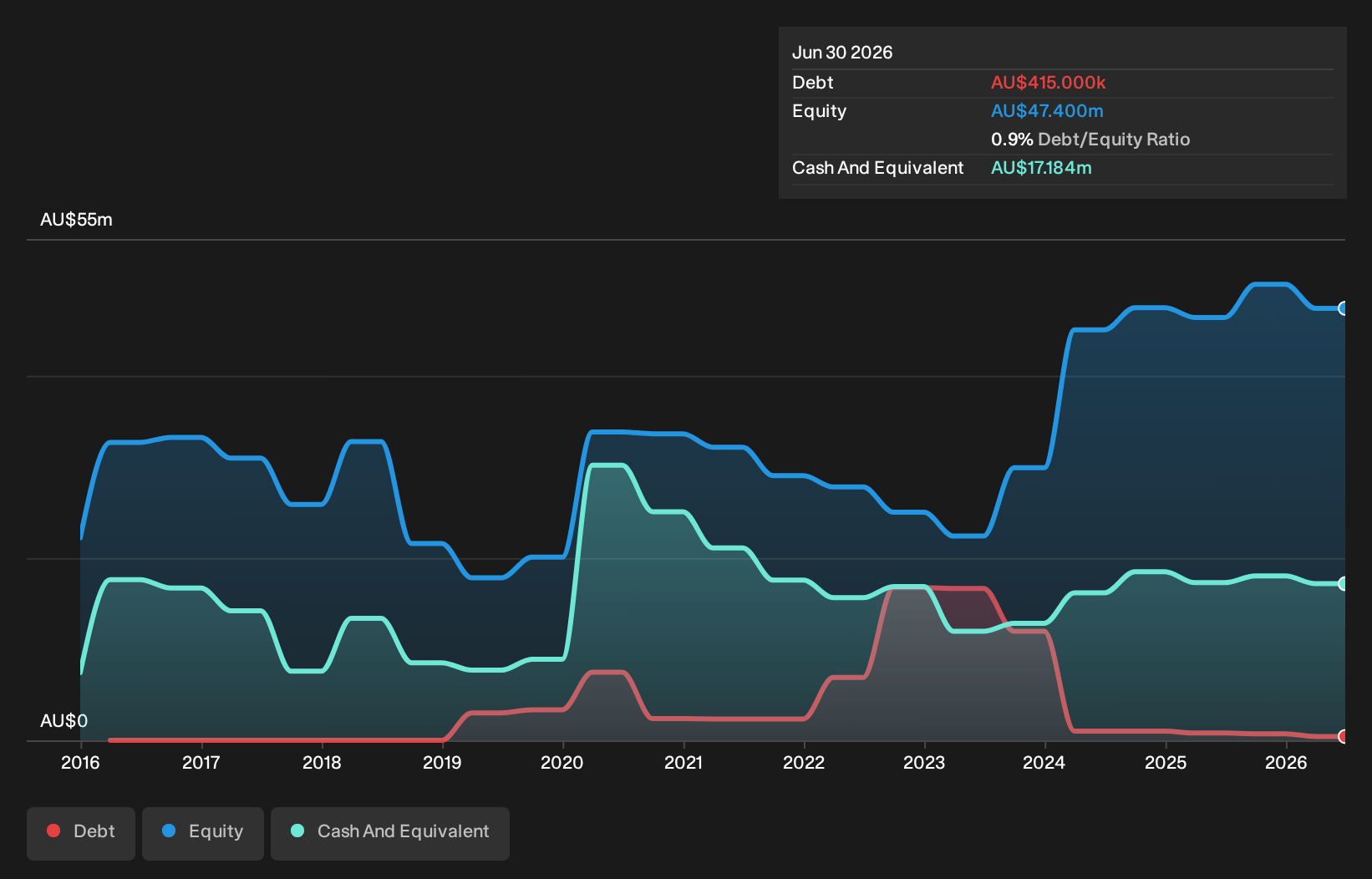The height and width of the screenshot is (879, 1372).
Task: Toggle the Cash And Equivalent legend button
Action: pyautogui.click(x=390, y=833)
